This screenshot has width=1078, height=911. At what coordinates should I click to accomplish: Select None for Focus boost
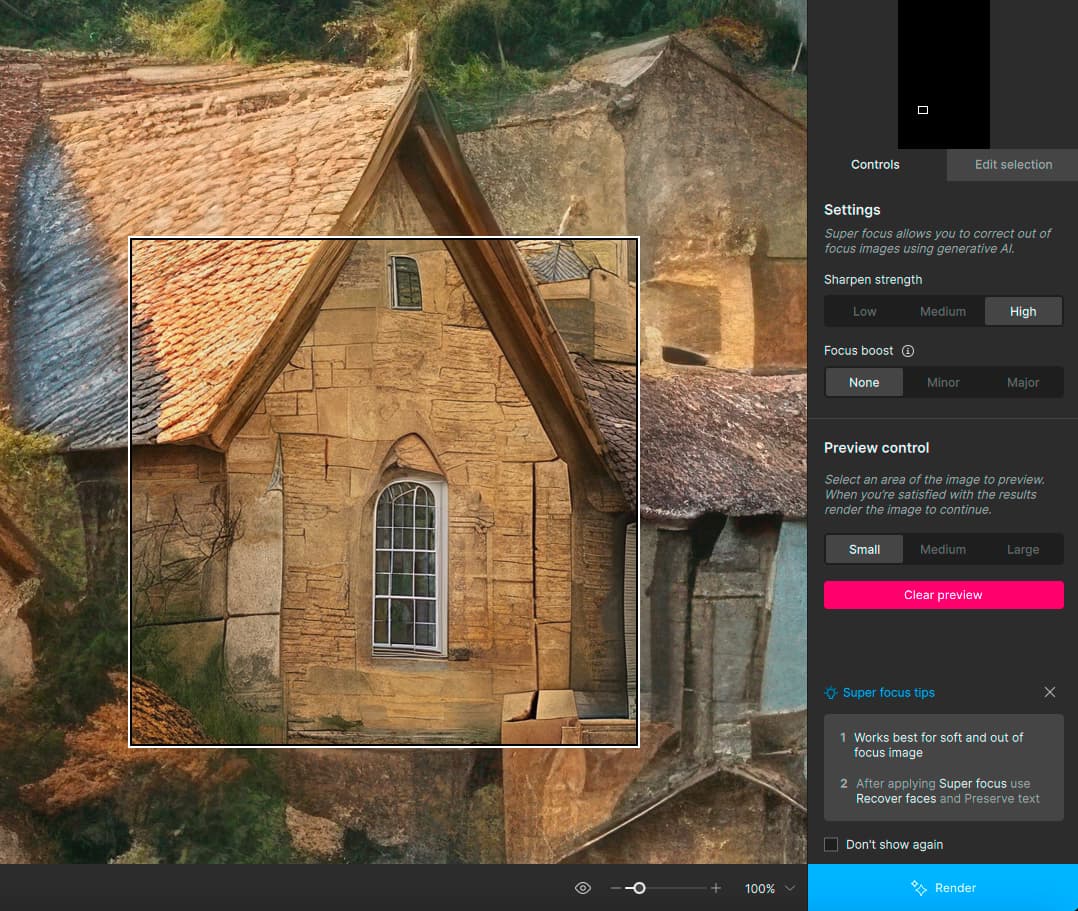[864, 383]
